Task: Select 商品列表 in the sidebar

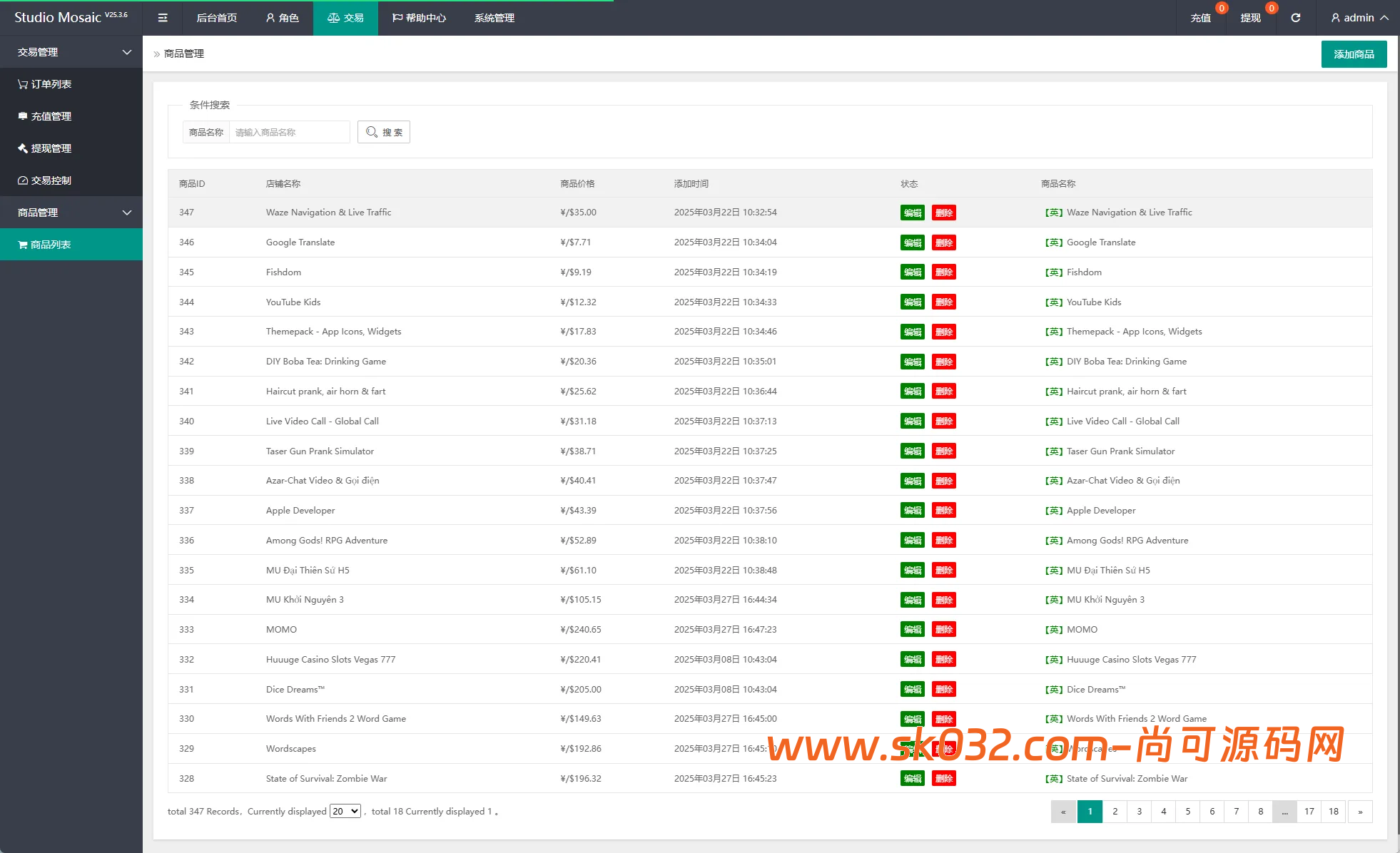Action: pos(50,245)
